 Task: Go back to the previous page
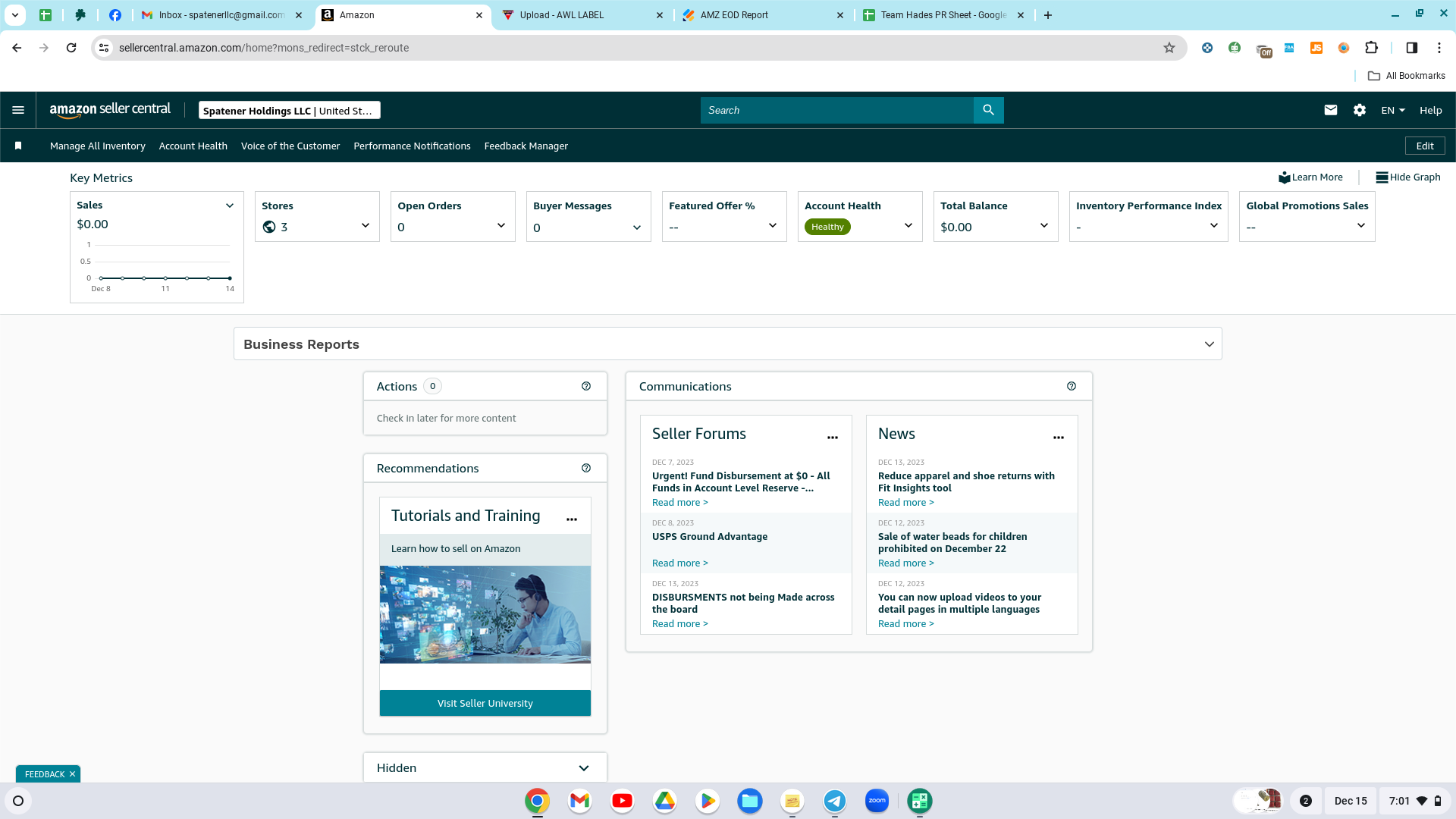(17, 48)
